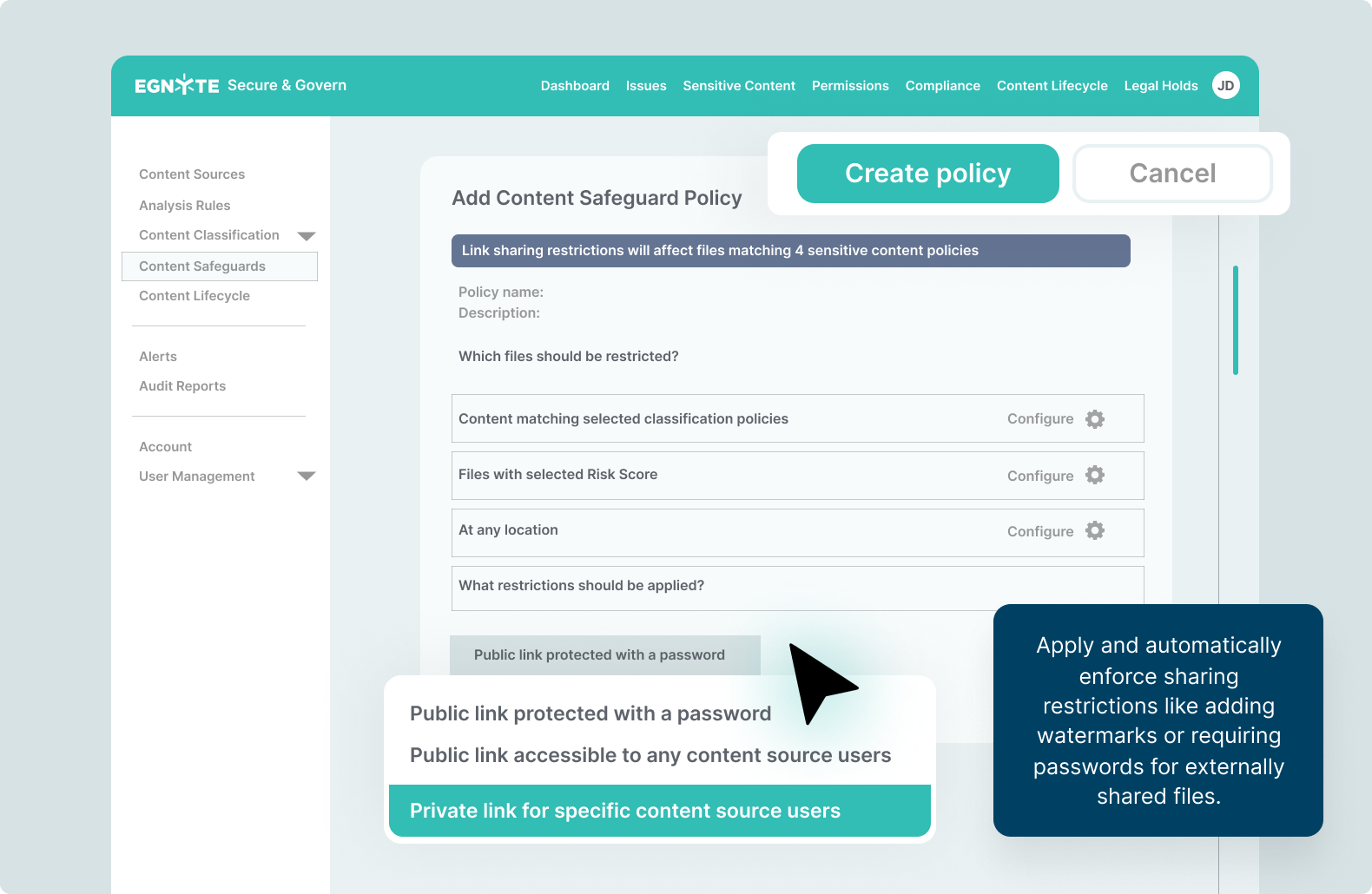Click gear icon for classification policies row
1372x894 pixels.
(1095, 419)
